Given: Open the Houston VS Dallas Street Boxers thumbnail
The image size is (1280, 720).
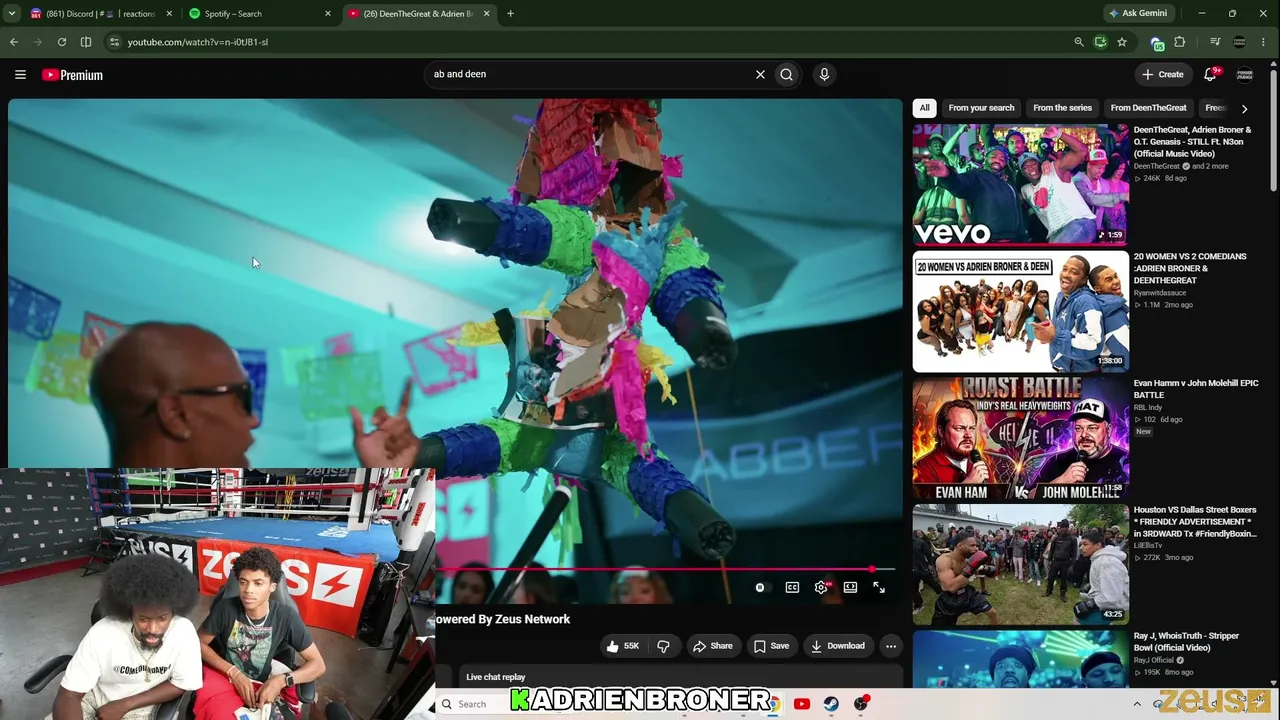Looking at the screenshot, I should [1020, 564].
